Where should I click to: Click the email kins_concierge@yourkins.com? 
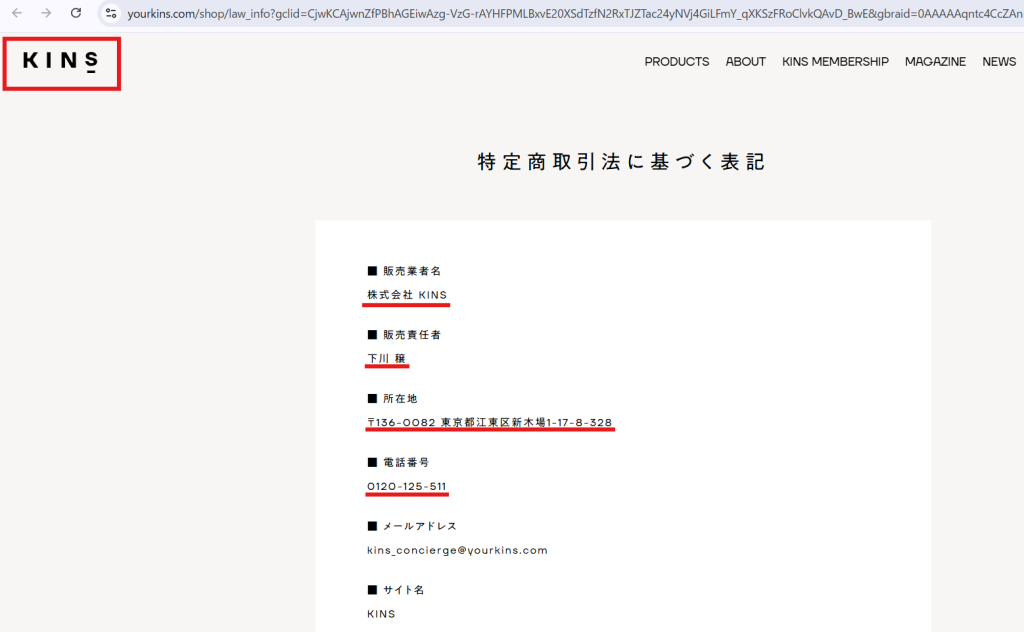click(457, 549)
